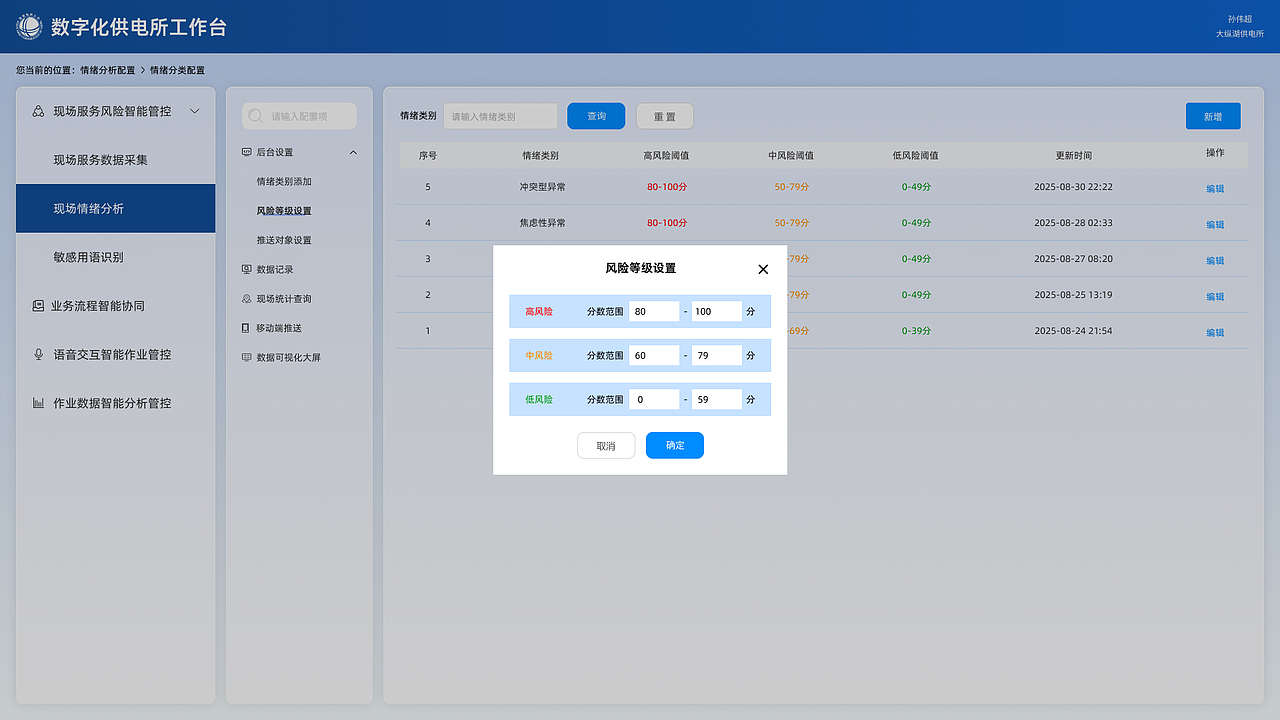
Task: Select 现场情绪分析 in the sidebar
Action: click(x=116, y=208)
